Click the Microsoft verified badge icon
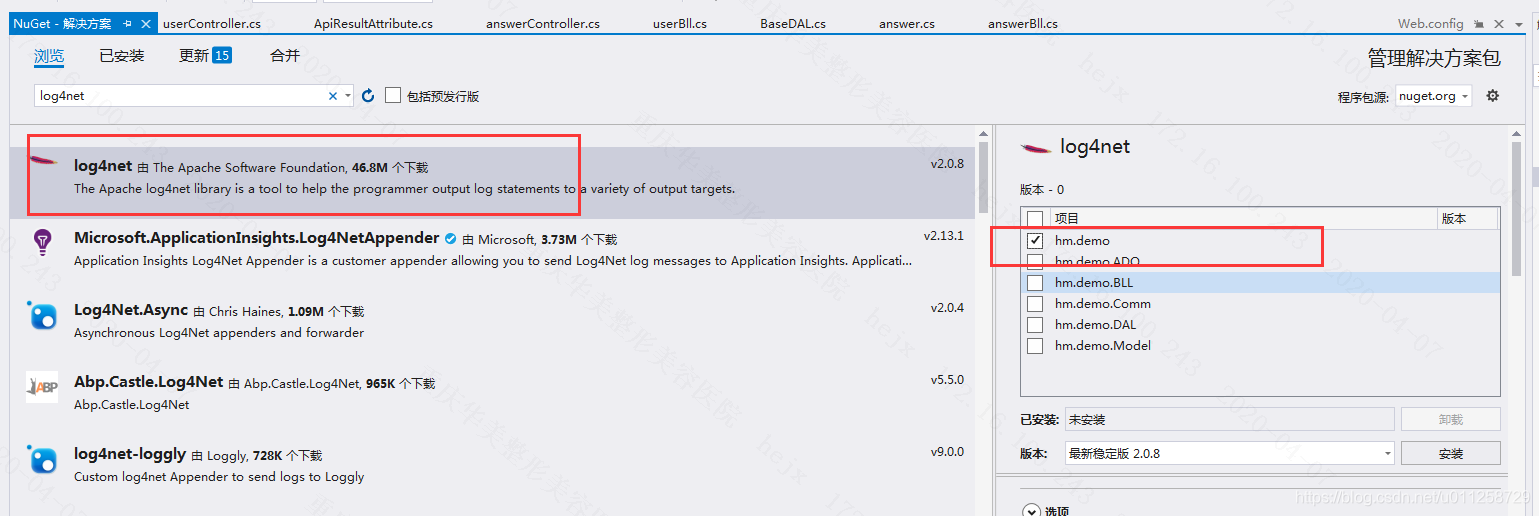Viewport: 1540px width, 516px height. (451, 239)
